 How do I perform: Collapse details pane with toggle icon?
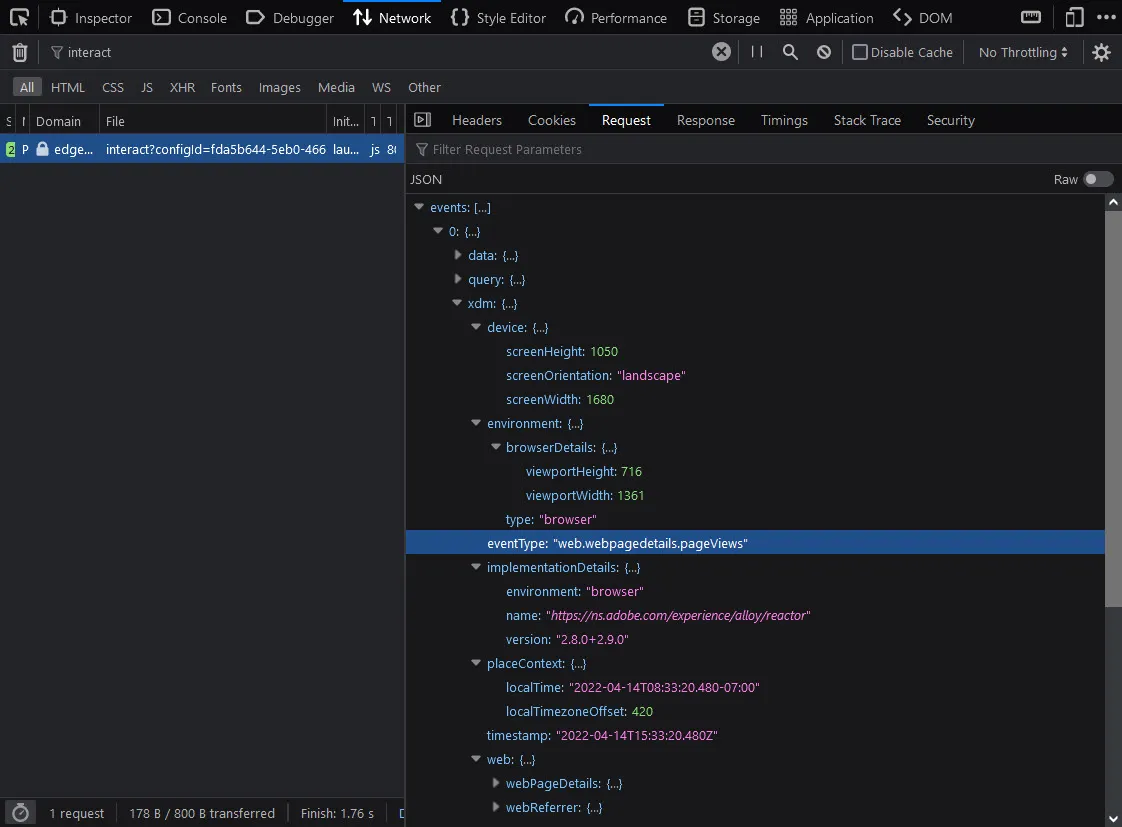point(423,119)
